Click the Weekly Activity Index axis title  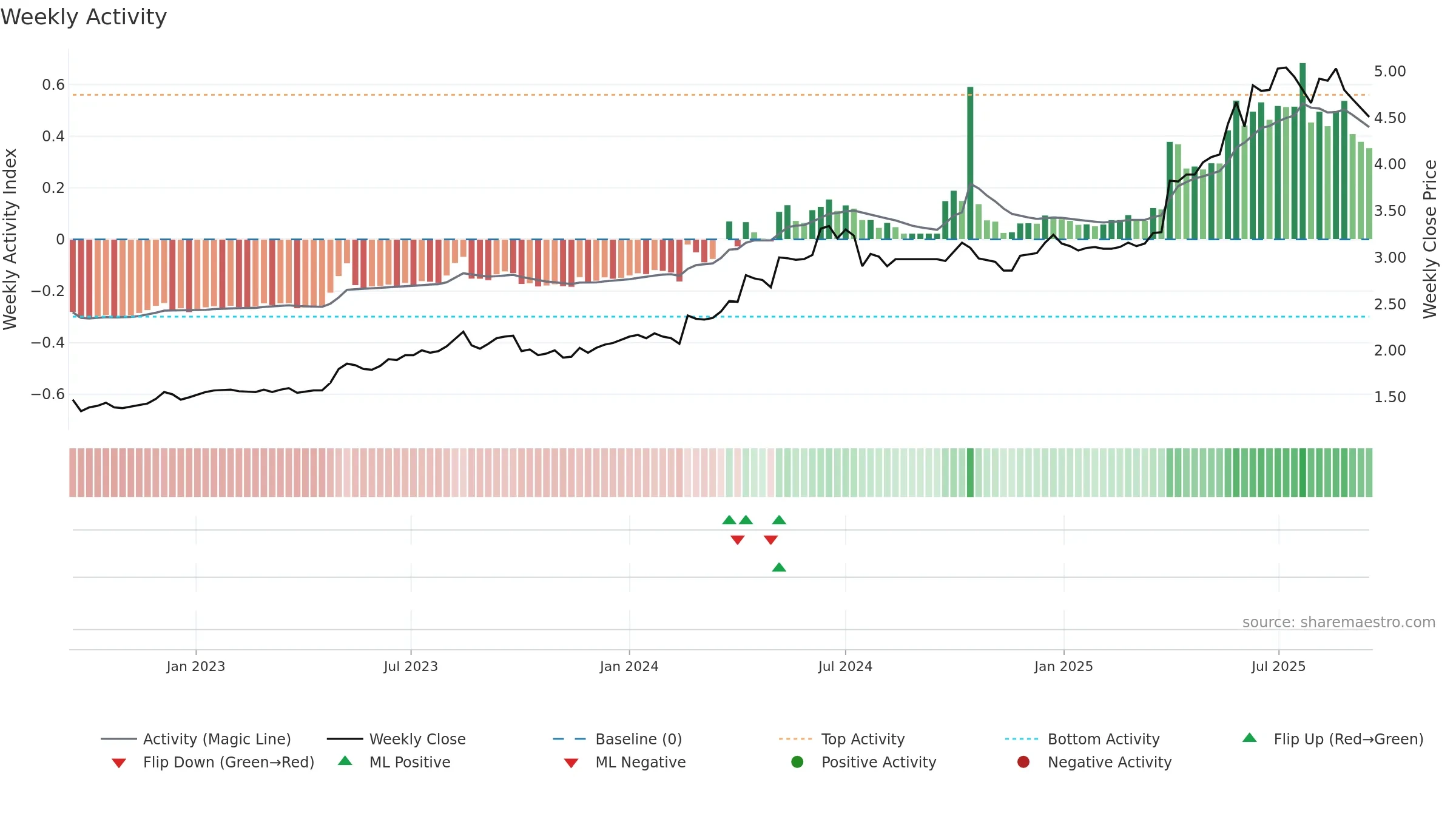coord(10,240)
